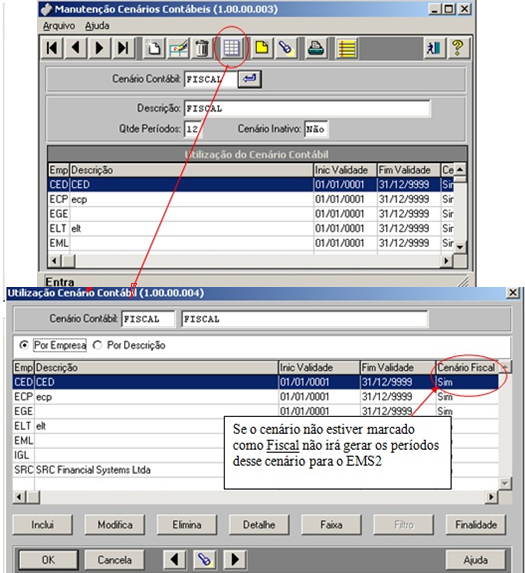Go to last record in toolbar
Screen dimensions: 525x573
point(122,48)
